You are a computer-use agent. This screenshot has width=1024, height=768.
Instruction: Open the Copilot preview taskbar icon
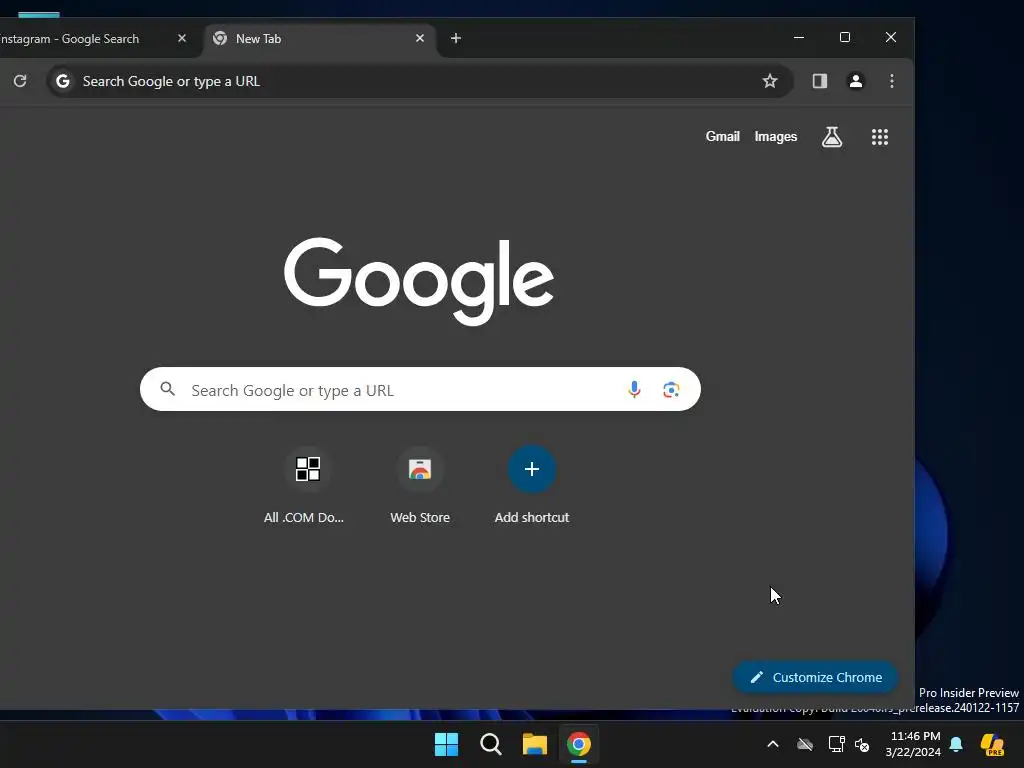(x=992, y=744)
